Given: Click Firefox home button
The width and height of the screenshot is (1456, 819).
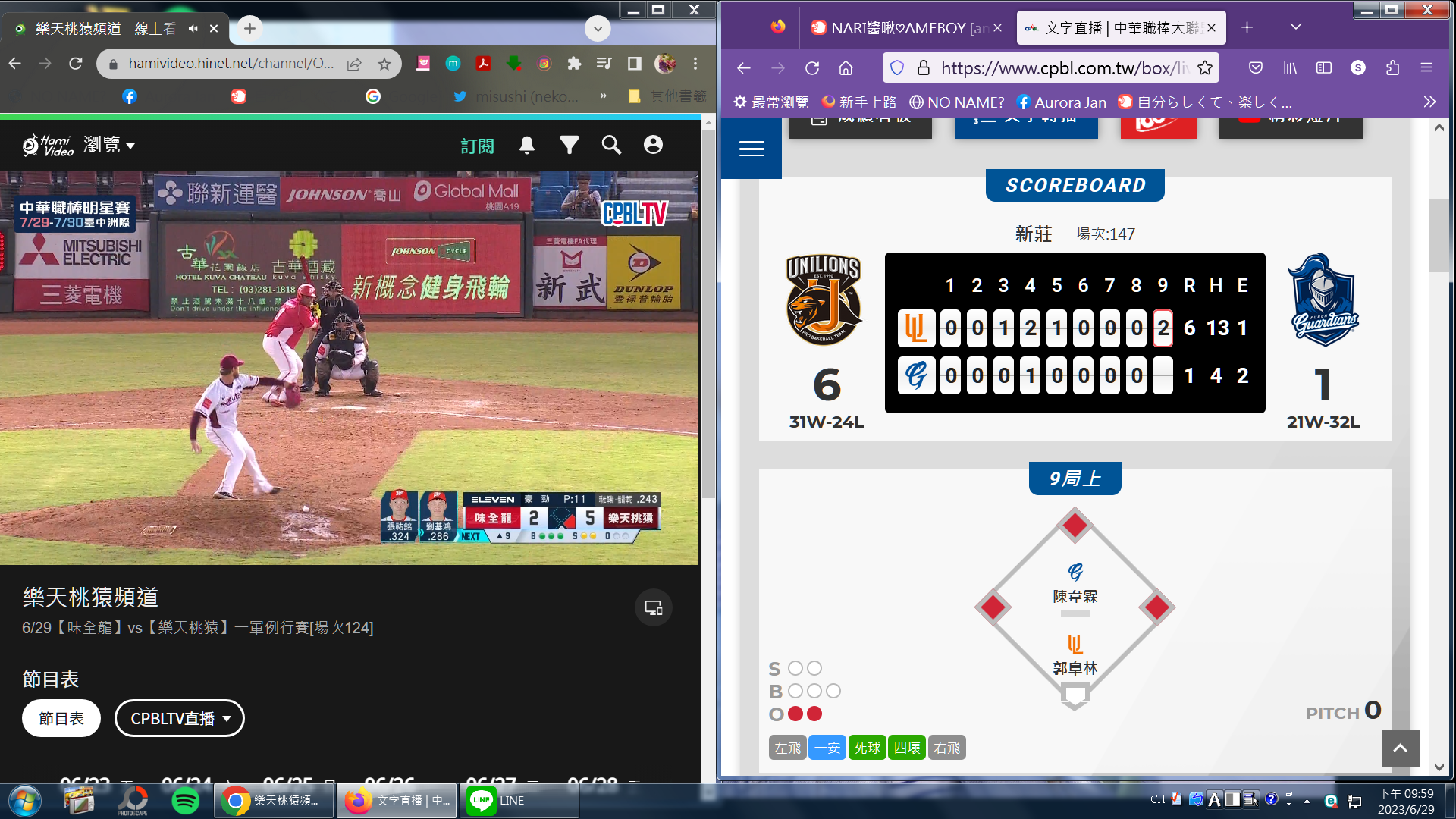Looking at the screenshot, I should coord(846,68).
